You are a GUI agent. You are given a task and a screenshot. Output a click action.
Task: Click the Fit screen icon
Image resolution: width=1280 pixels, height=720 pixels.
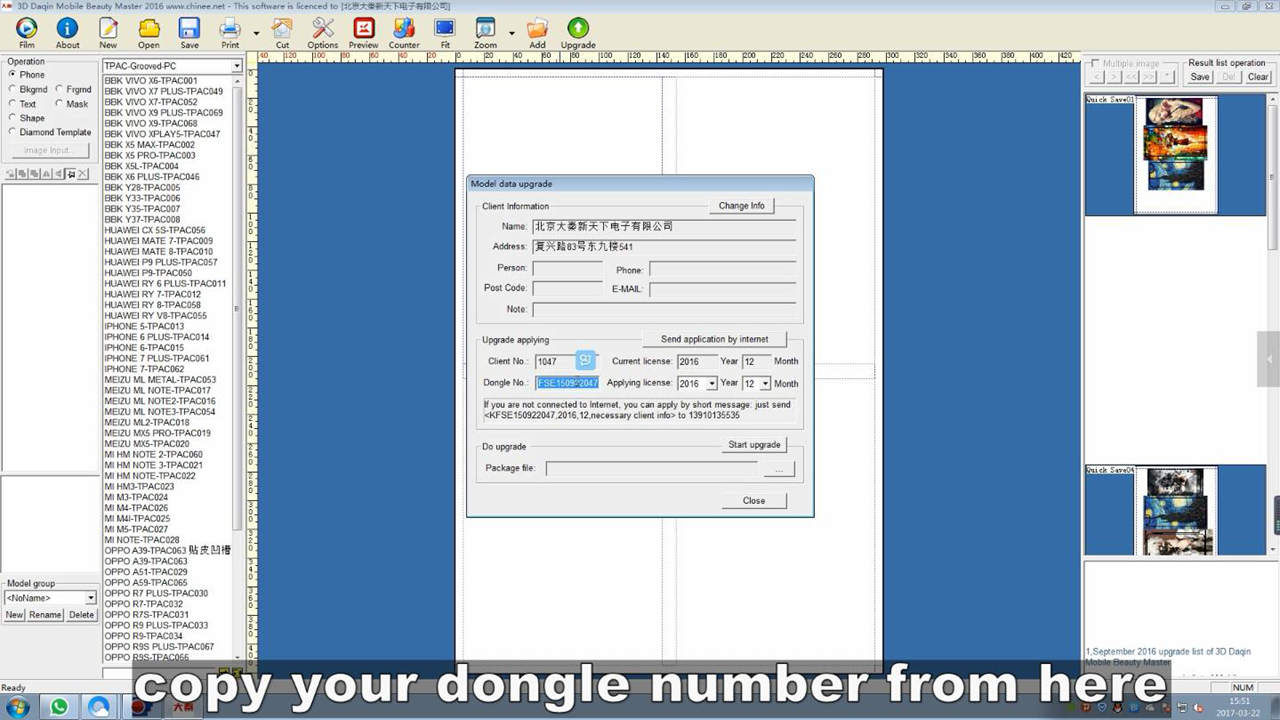[445, 32]
